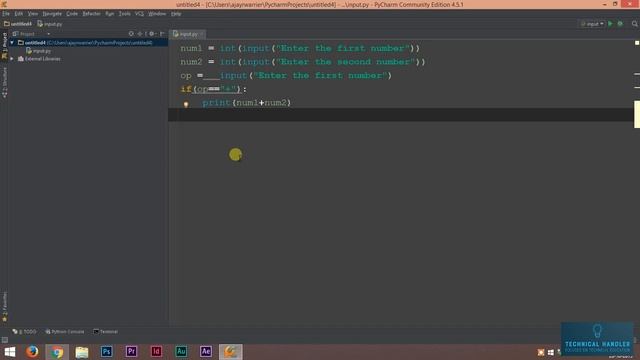Open the Terminal tool window

[106, 331]
